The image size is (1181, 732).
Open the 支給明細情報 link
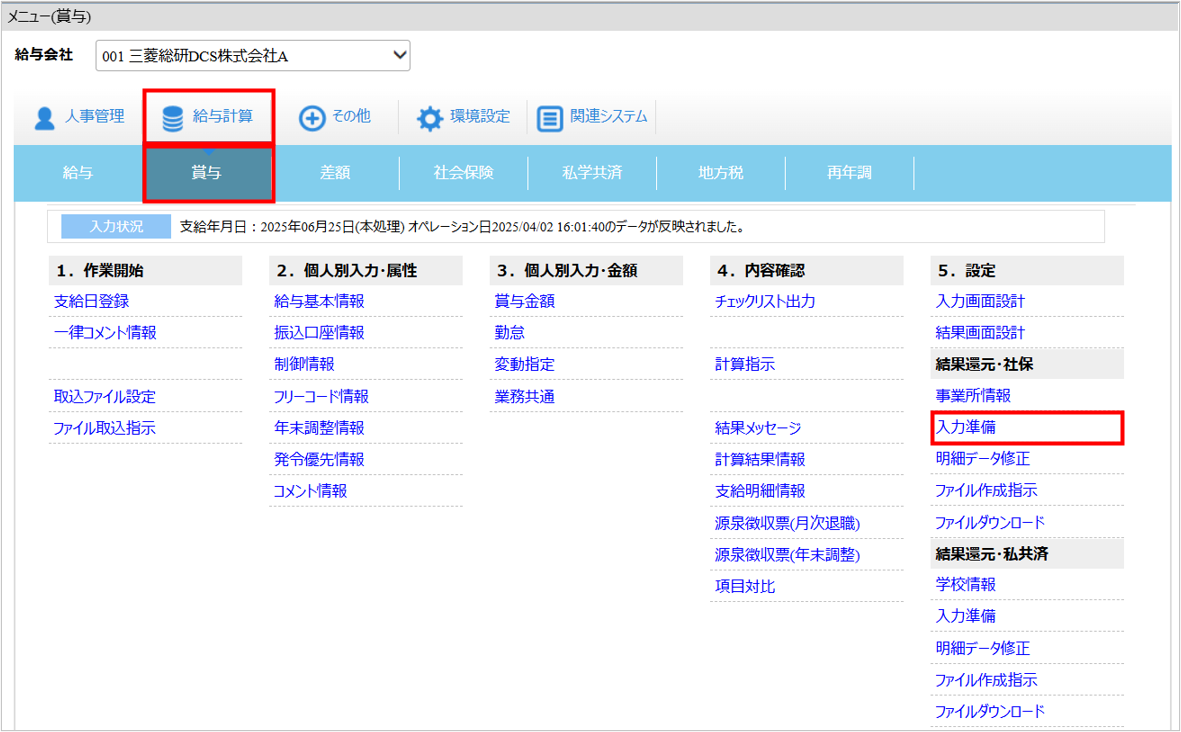pos(760,491)
